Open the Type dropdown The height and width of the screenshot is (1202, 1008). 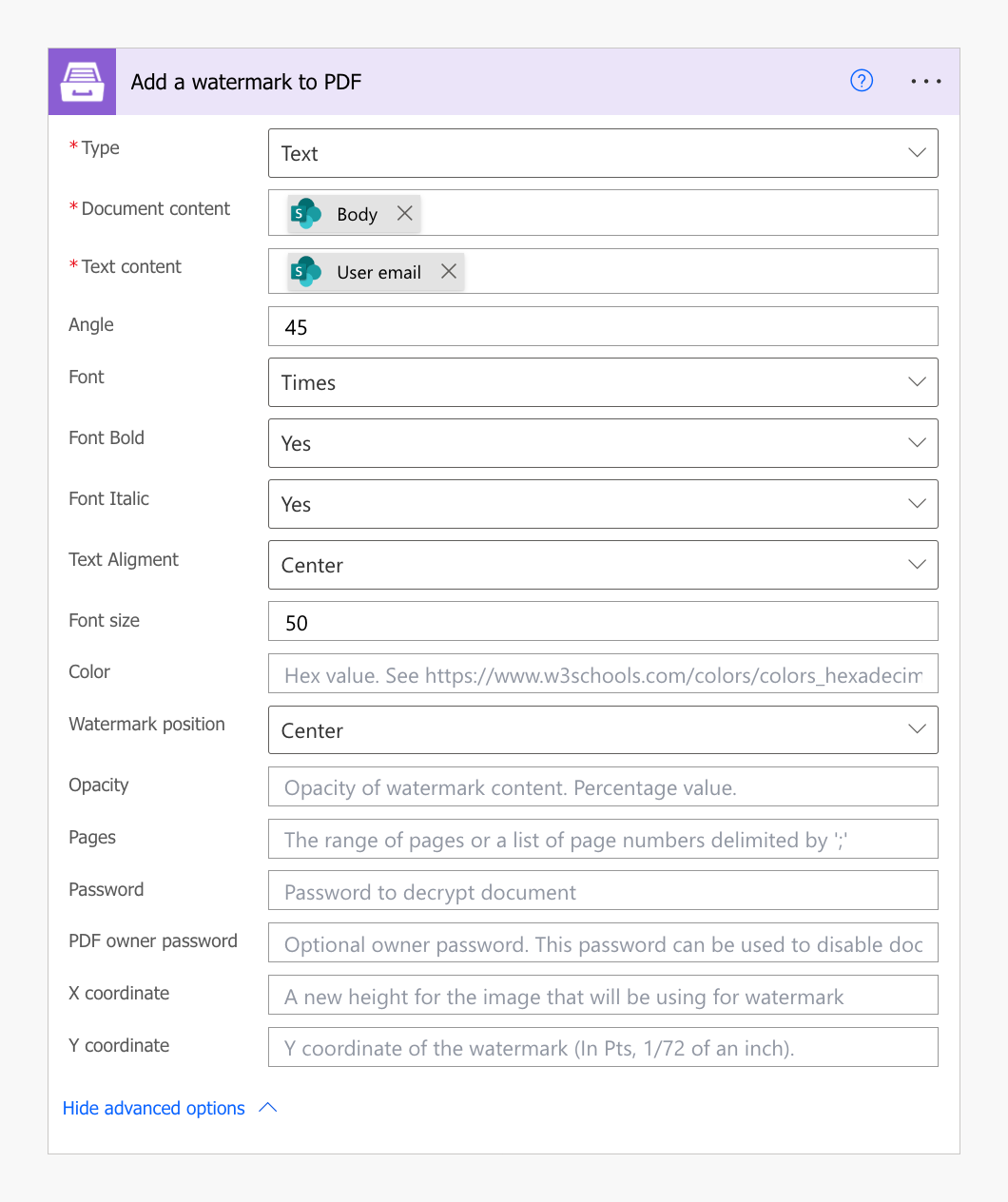916,152
